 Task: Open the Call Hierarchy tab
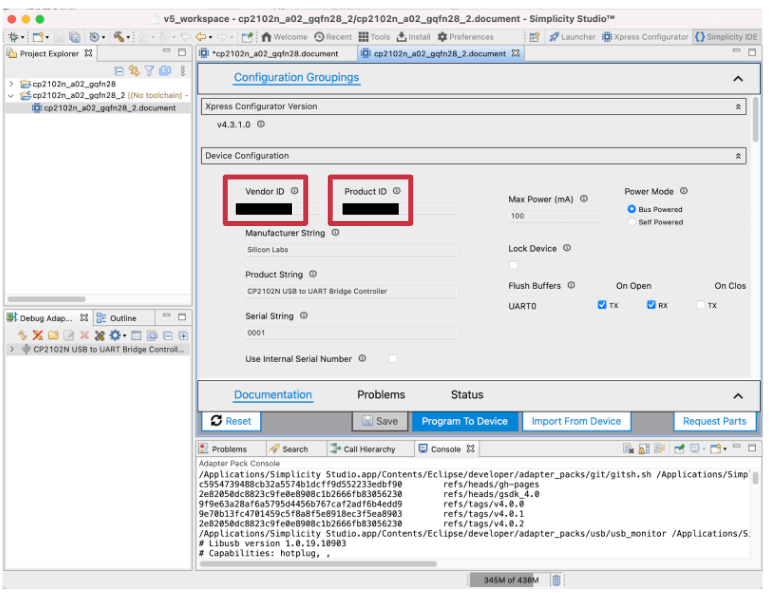(363, 449)
